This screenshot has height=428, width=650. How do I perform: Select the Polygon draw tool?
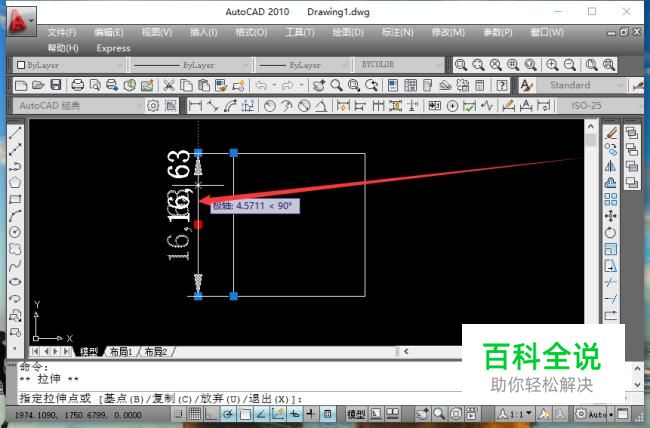15,182
